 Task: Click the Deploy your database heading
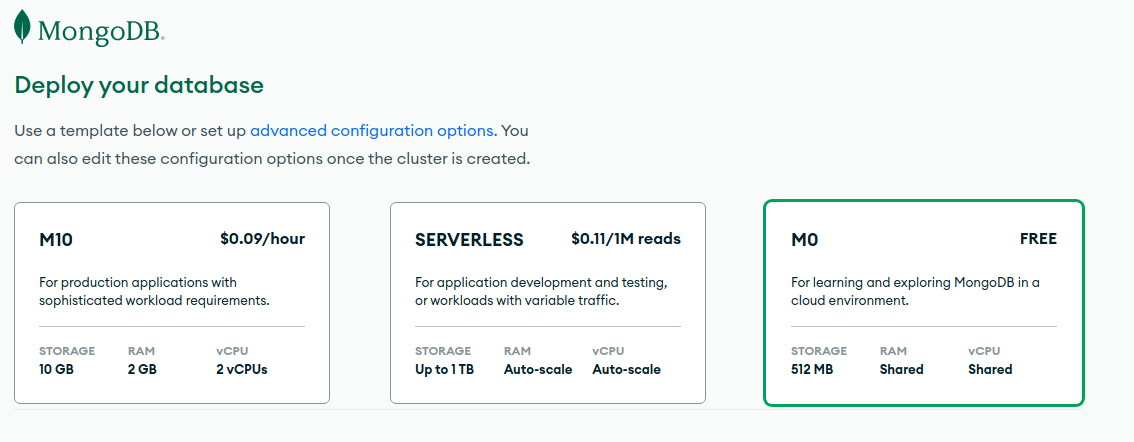click(139, 85)
